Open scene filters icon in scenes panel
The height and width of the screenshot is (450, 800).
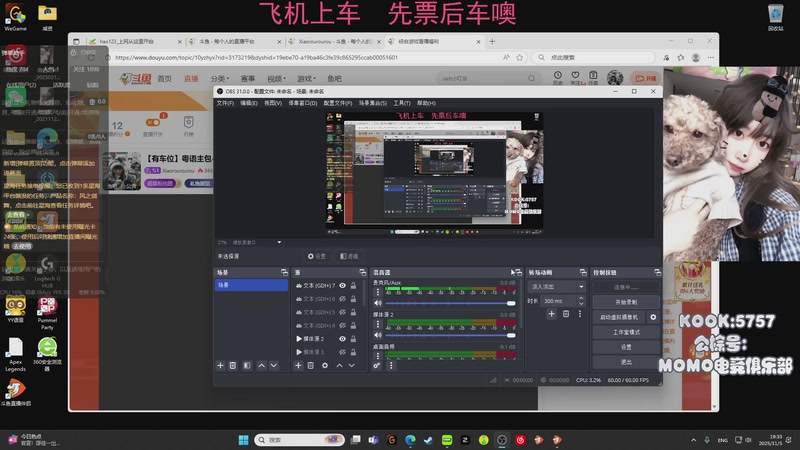[x=247, y=365]
